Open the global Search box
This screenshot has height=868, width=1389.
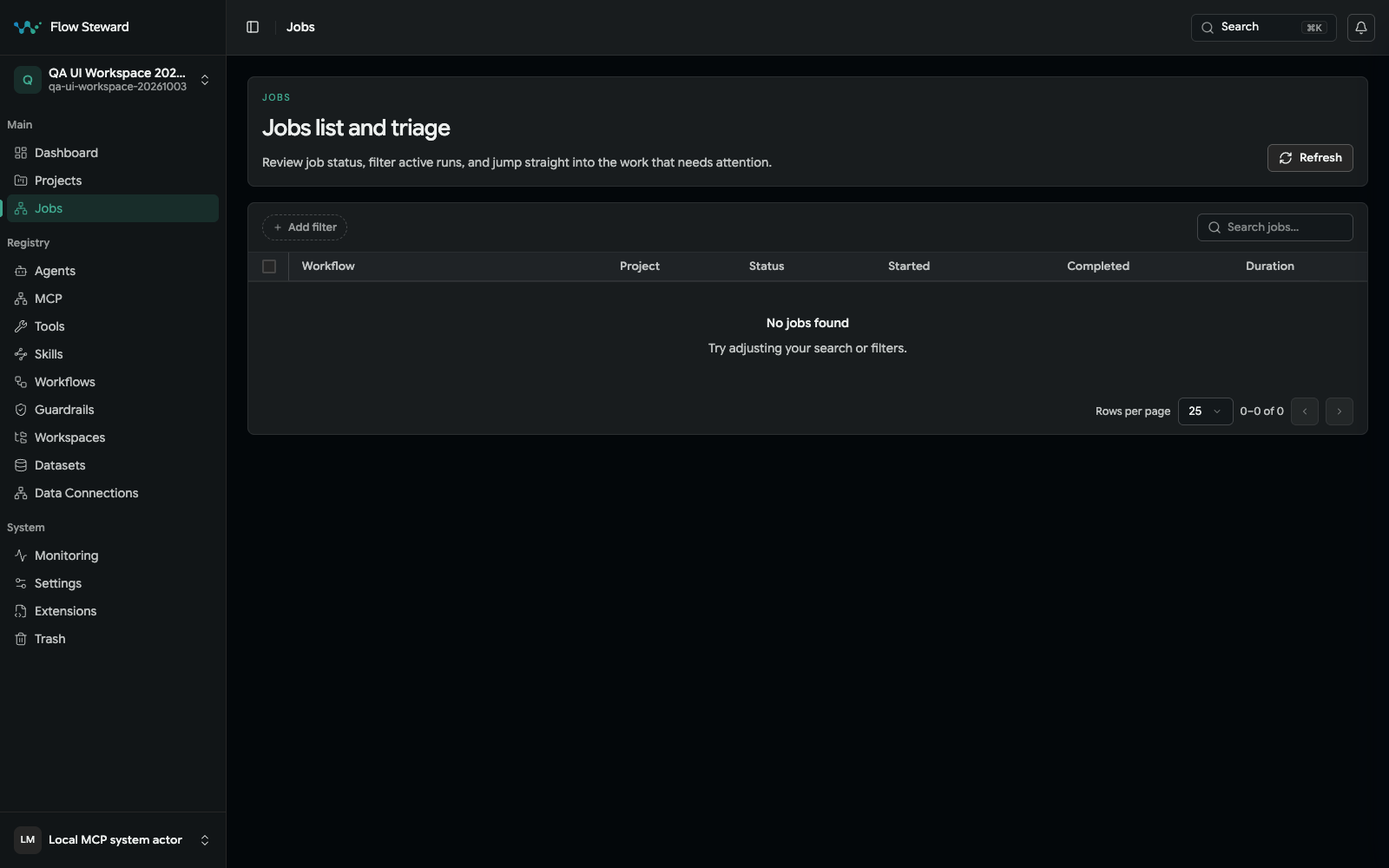point(1263,27)
